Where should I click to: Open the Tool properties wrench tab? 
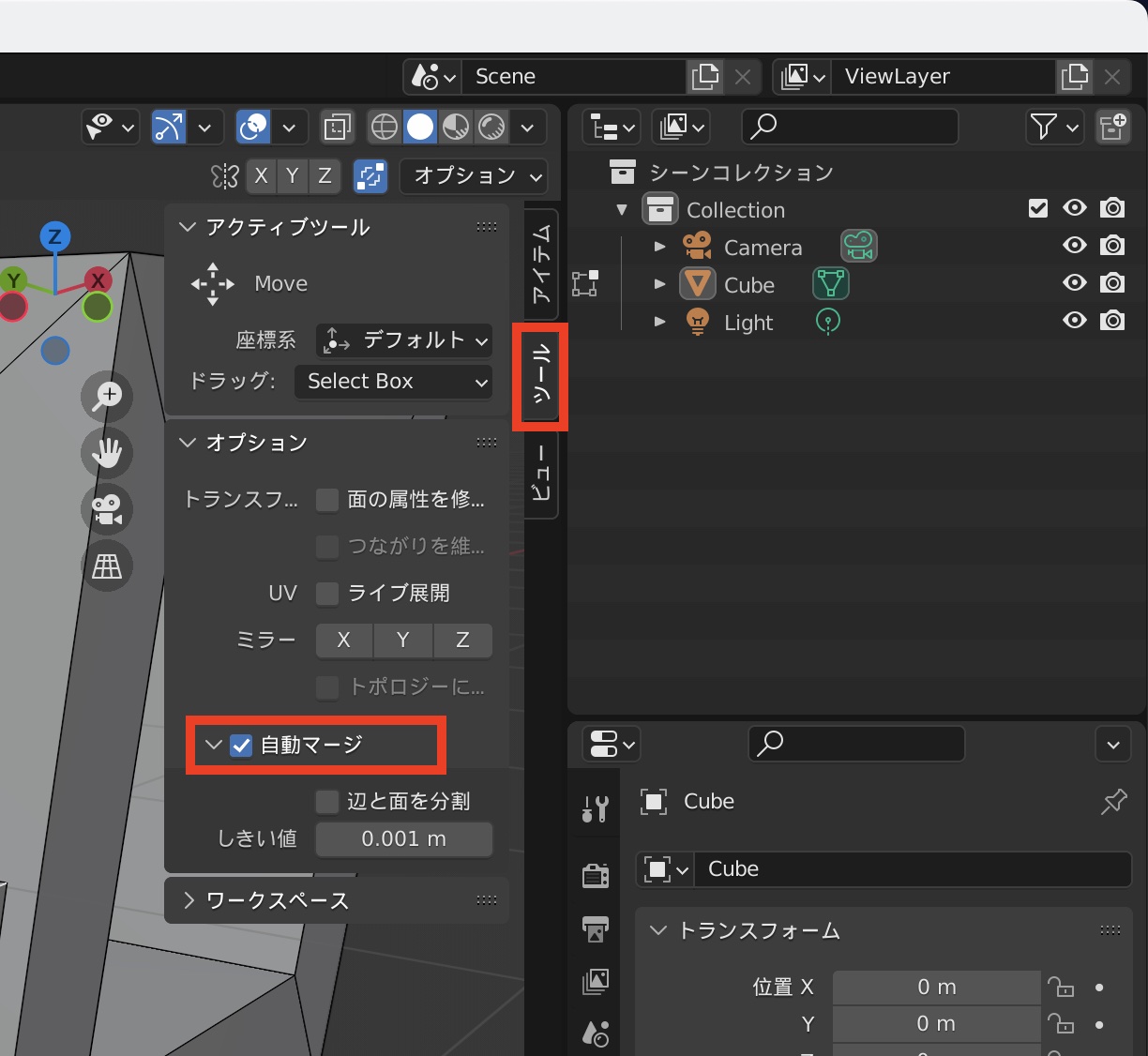pos(596,808)
